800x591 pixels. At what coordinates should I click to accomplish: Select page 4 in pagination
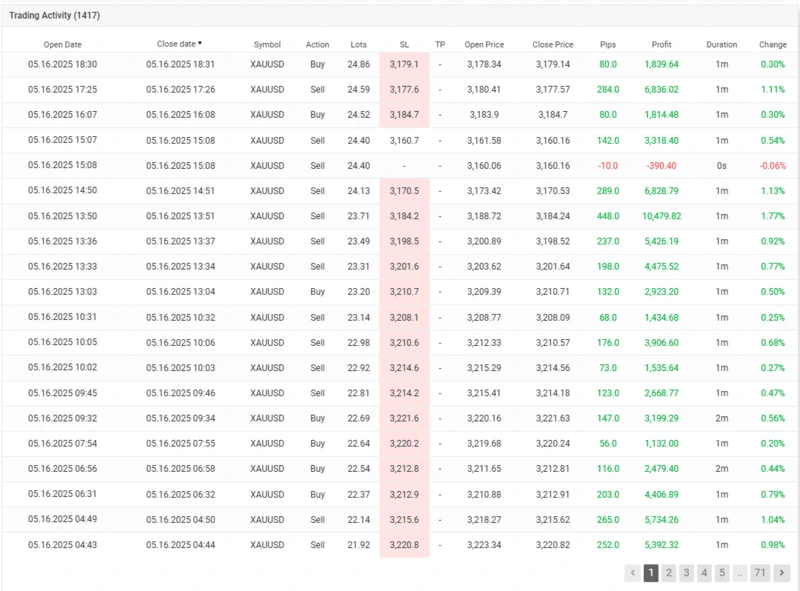coord(704,573)
